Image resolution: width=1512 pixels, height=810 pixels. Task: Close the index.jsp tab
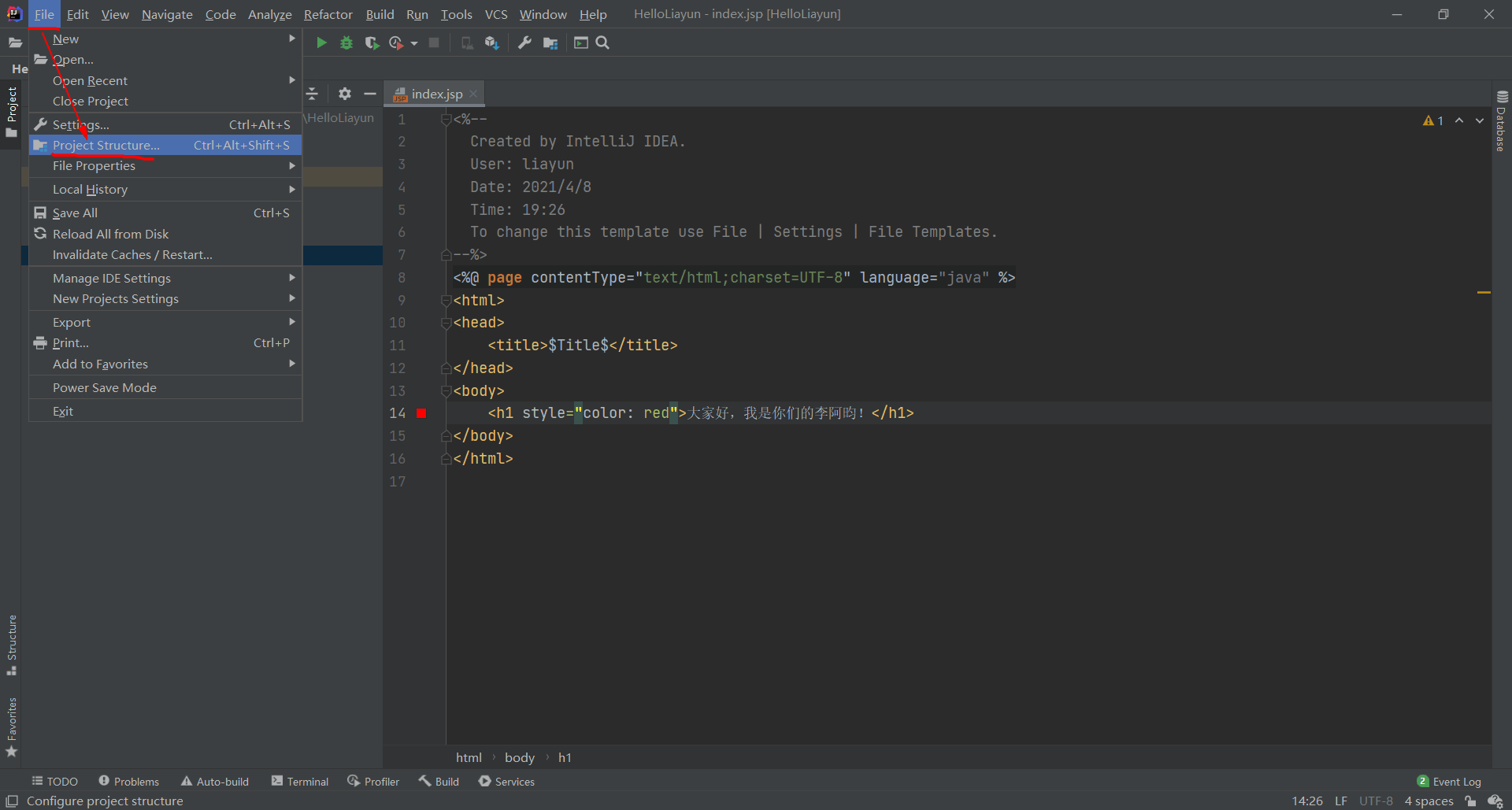pos(473,94)
